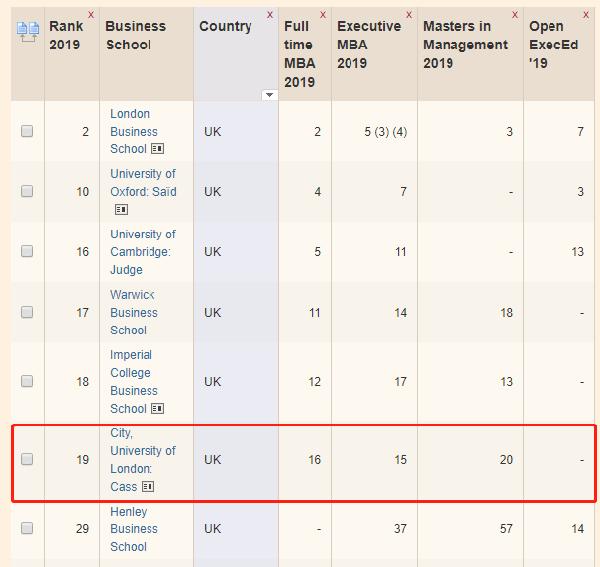Open profile icon beside London Business School
The image size is (600, 567).
tap(158, 148)
